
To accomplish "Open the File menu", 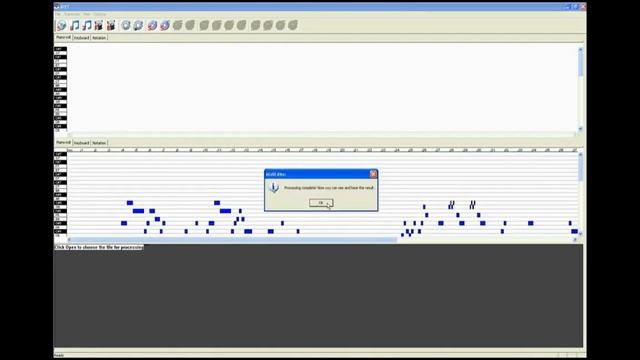I will [58, 14].
